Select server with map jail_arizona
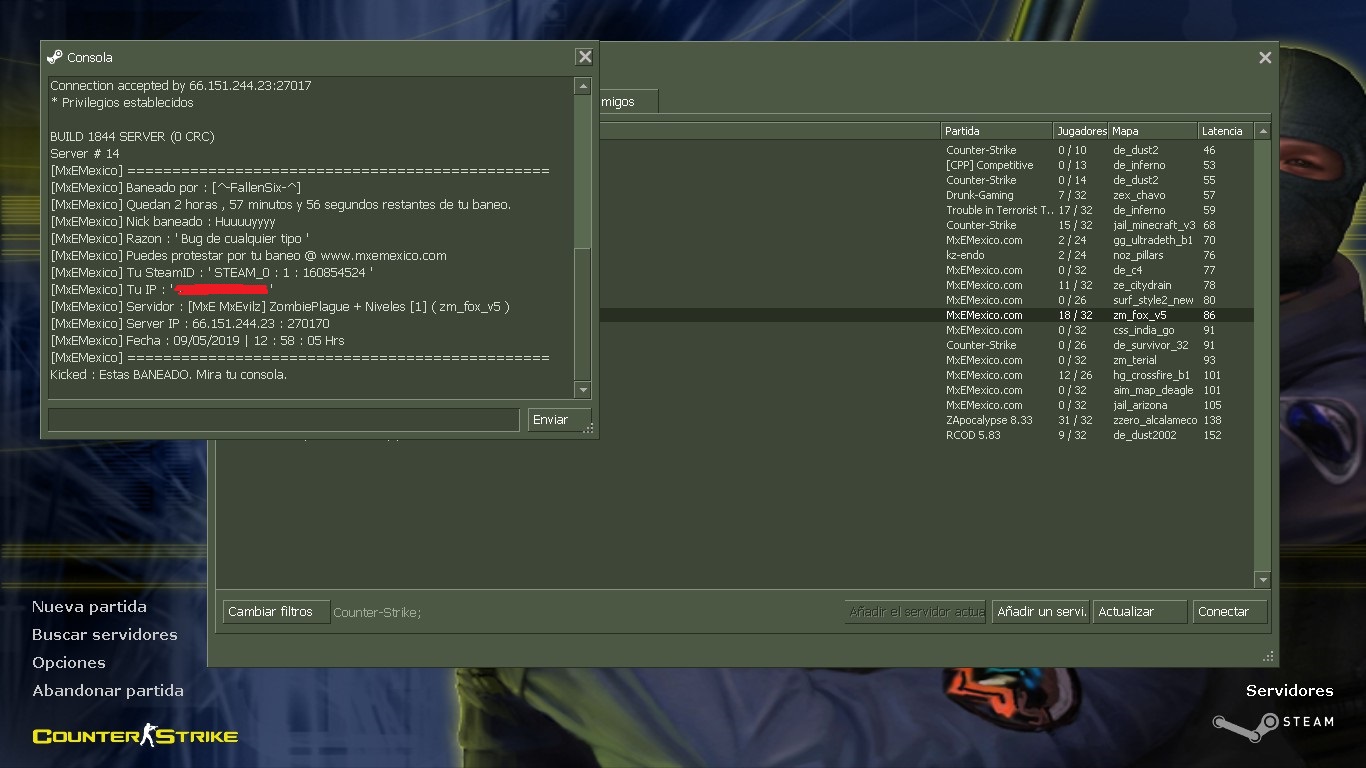1366x768 pixels. pyautogui.click(x=925, y=405)
